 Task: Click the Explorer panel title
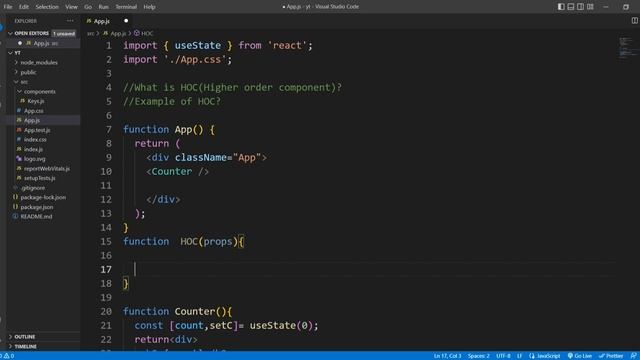click(26, 21)
